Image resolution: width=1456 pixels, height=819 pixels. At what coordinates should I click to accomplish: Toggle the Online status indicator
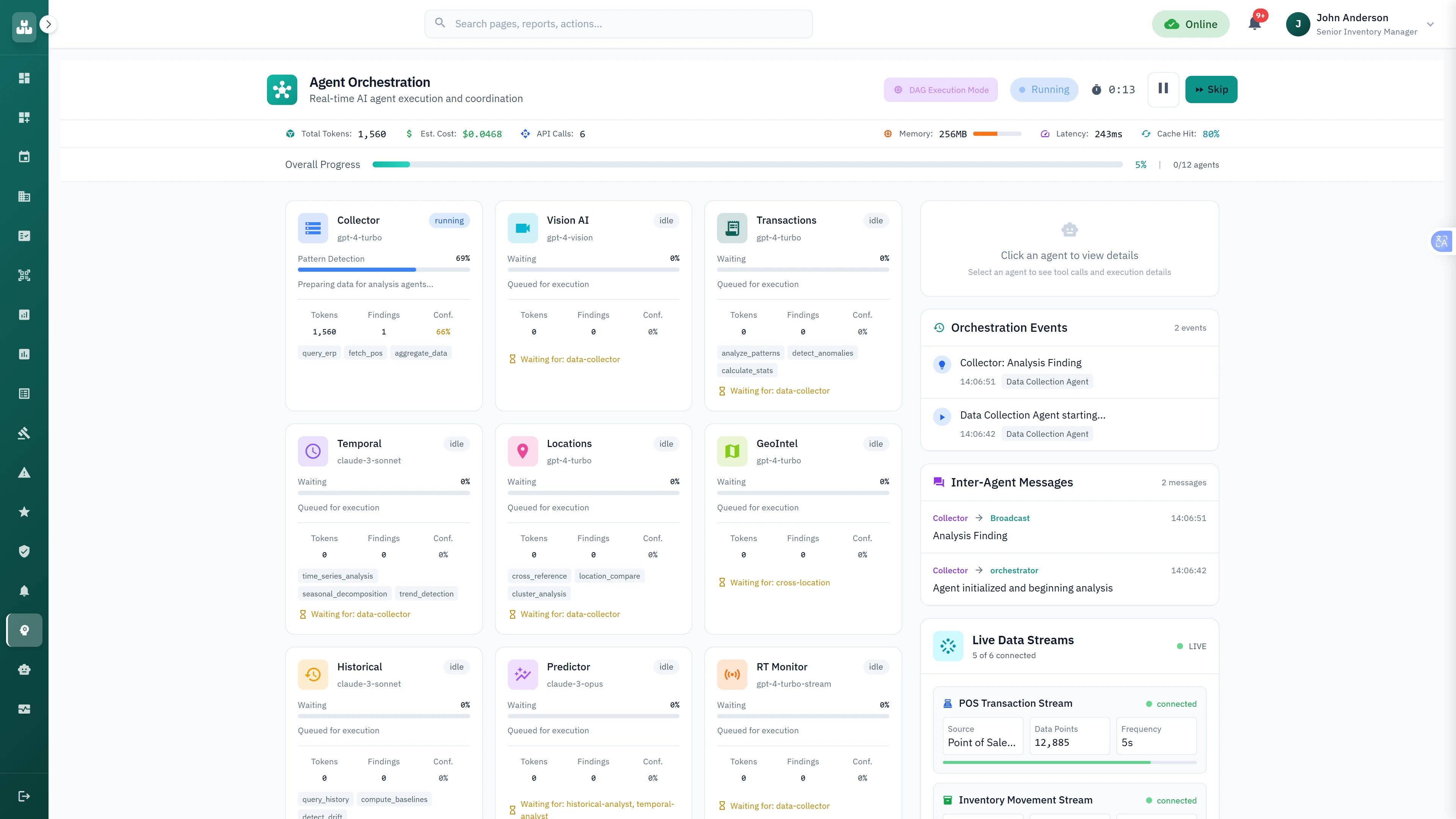click(1191, 24)
